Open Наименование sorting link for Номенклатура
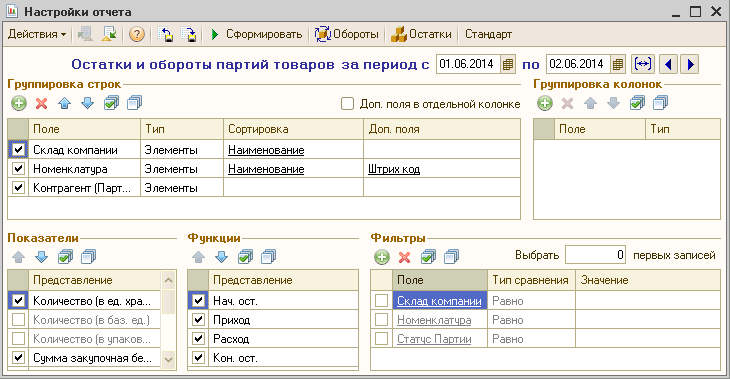The height and width of the screenshot is (379, 730). (x=266, y=169)
